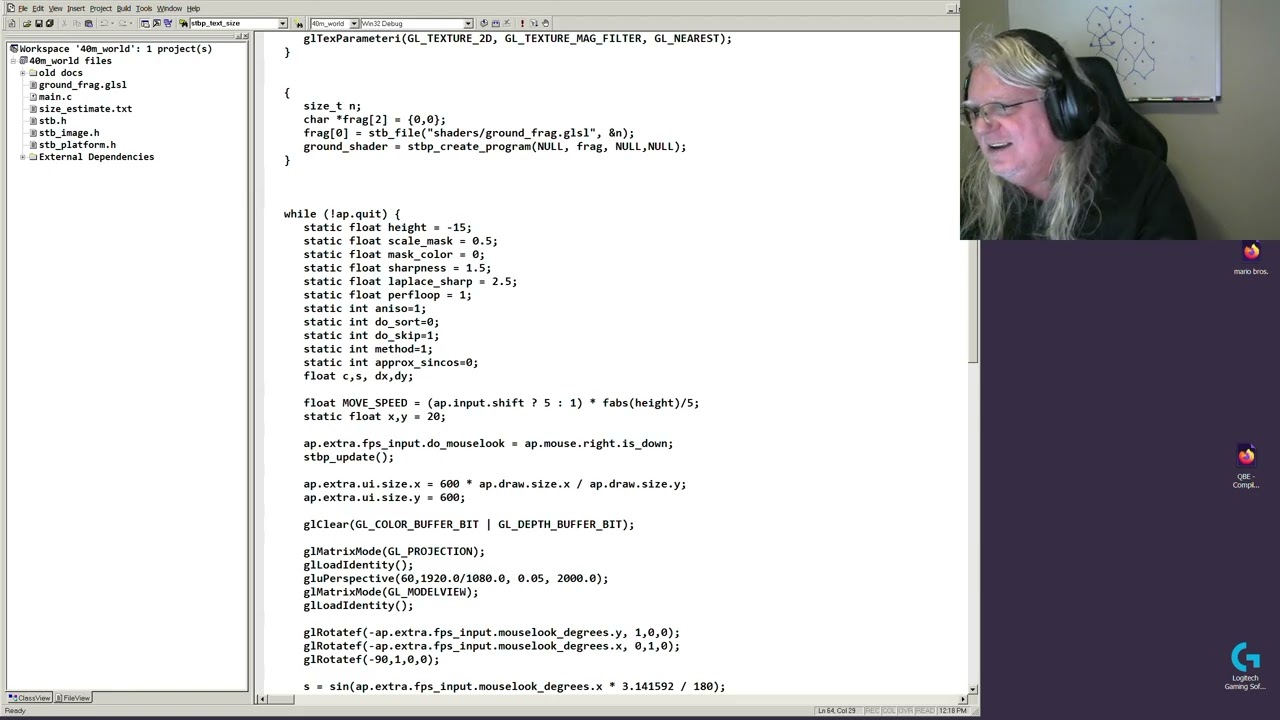Click the editor horizontal scrollbar left arrow
1280x720 pixels.
(x=260, y=699)
